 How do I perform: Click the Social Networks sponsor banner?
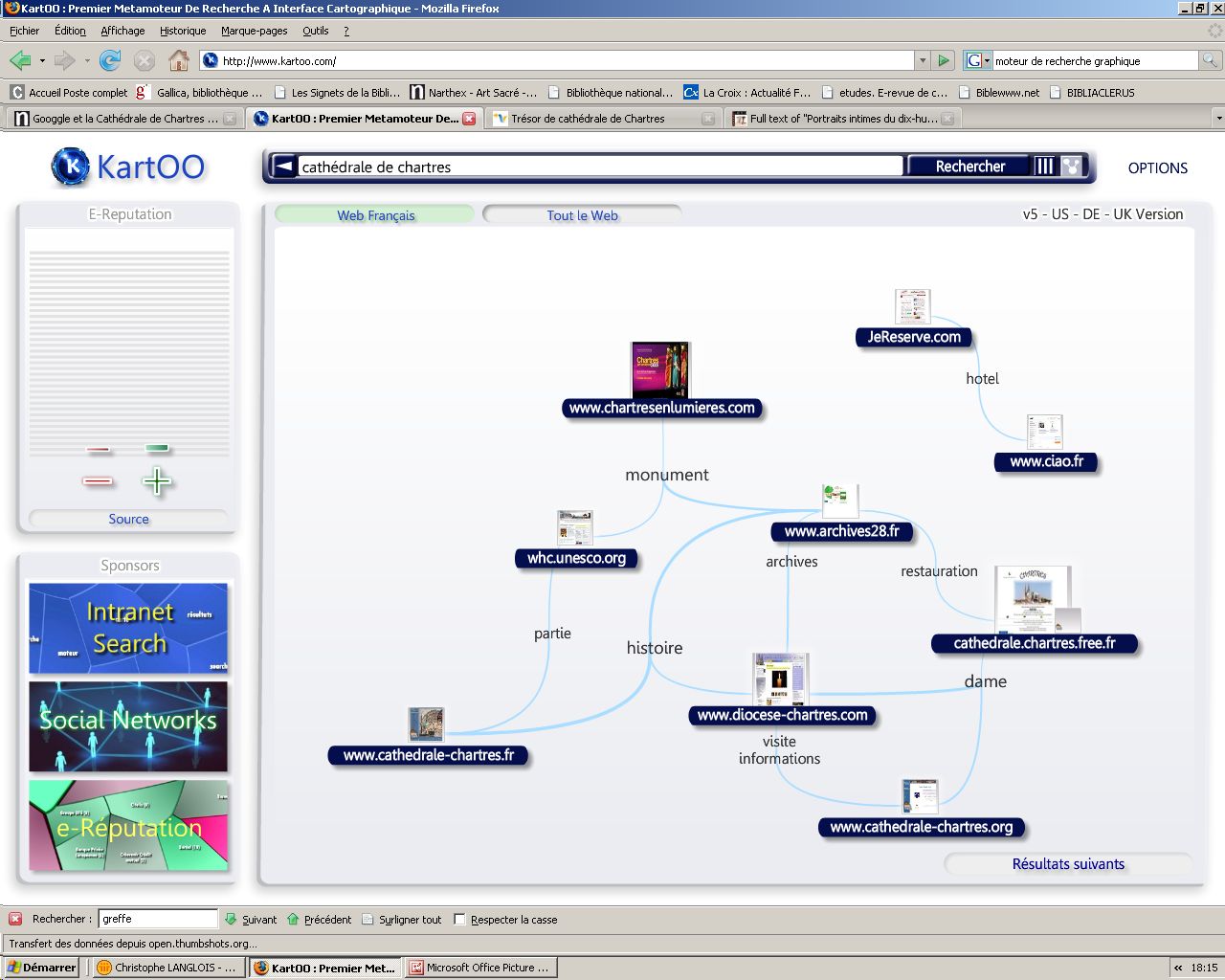(128, 726)
